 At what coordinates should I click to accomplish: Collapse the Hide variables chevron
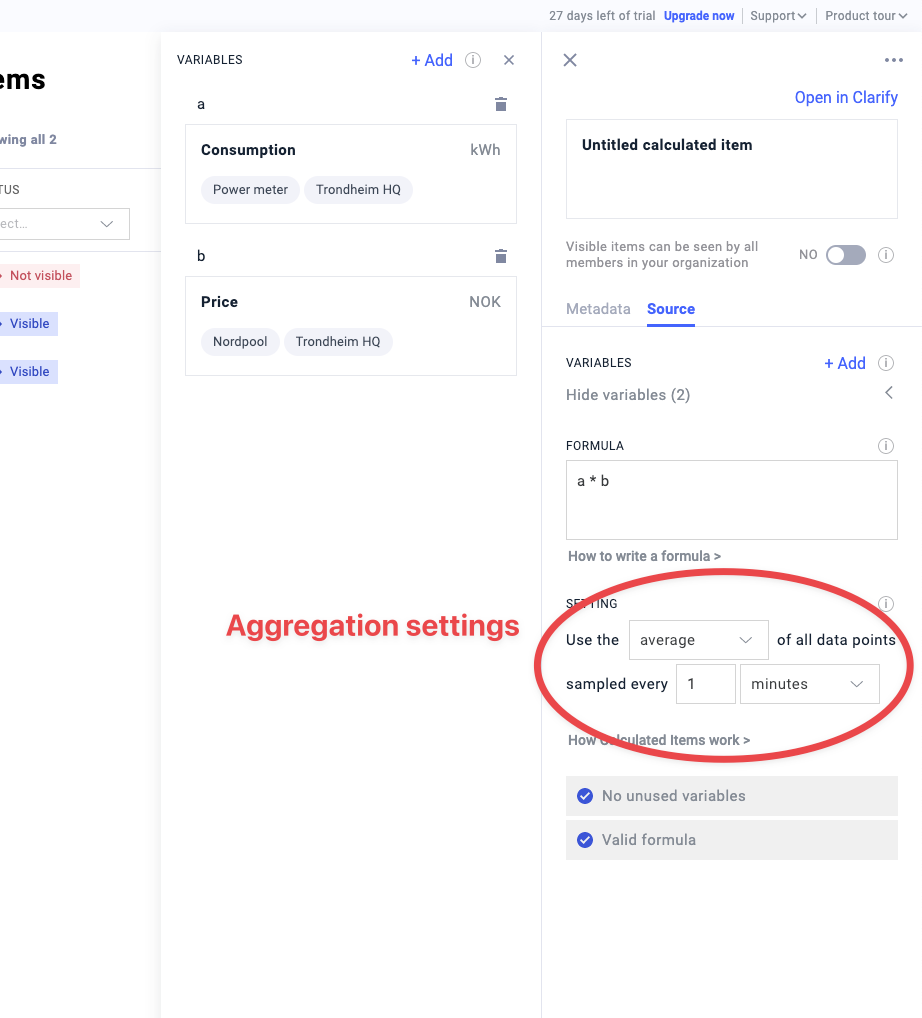pos(888,394)
